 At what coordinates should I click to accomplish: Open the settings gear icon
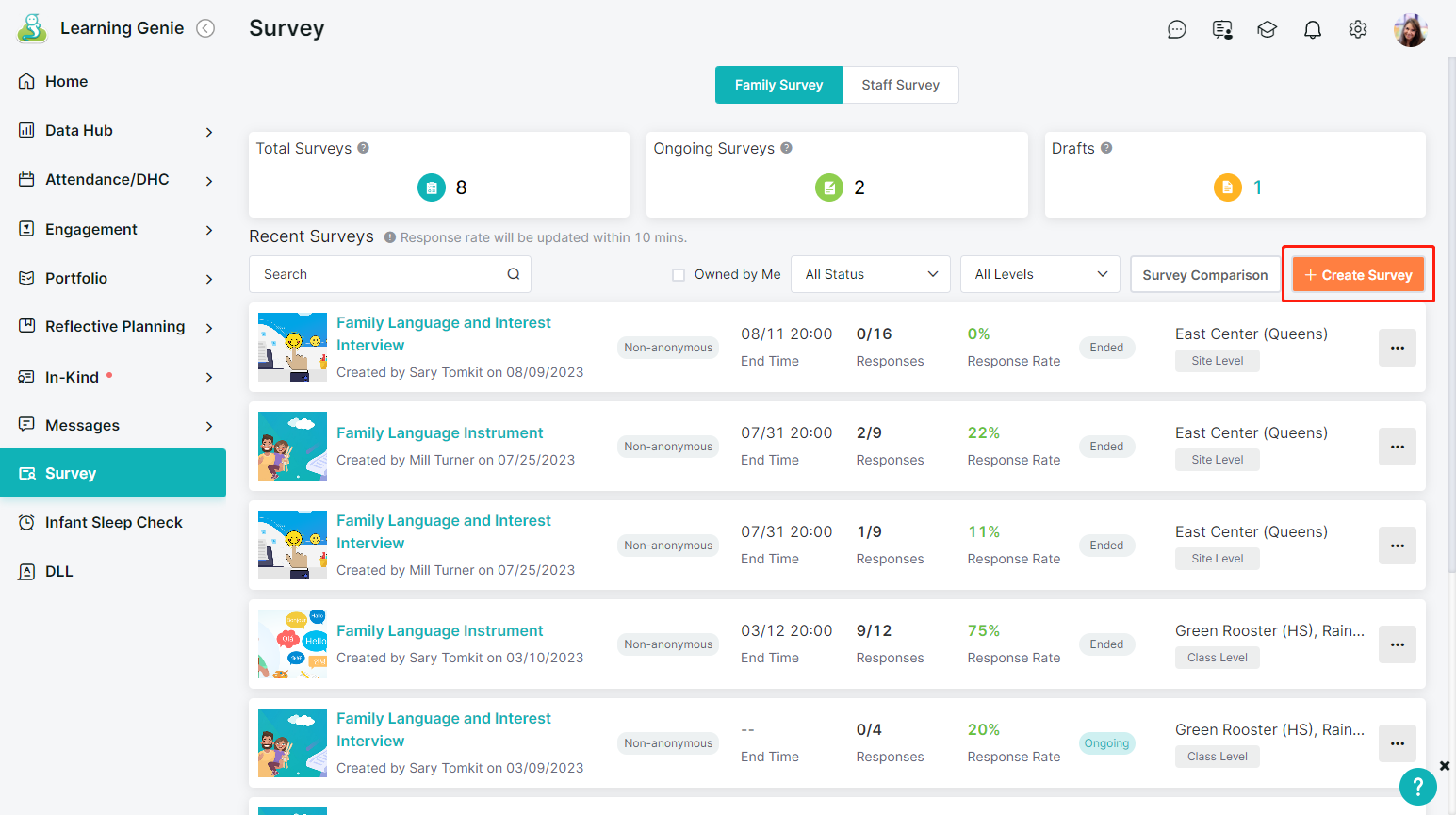[1357, 30]
